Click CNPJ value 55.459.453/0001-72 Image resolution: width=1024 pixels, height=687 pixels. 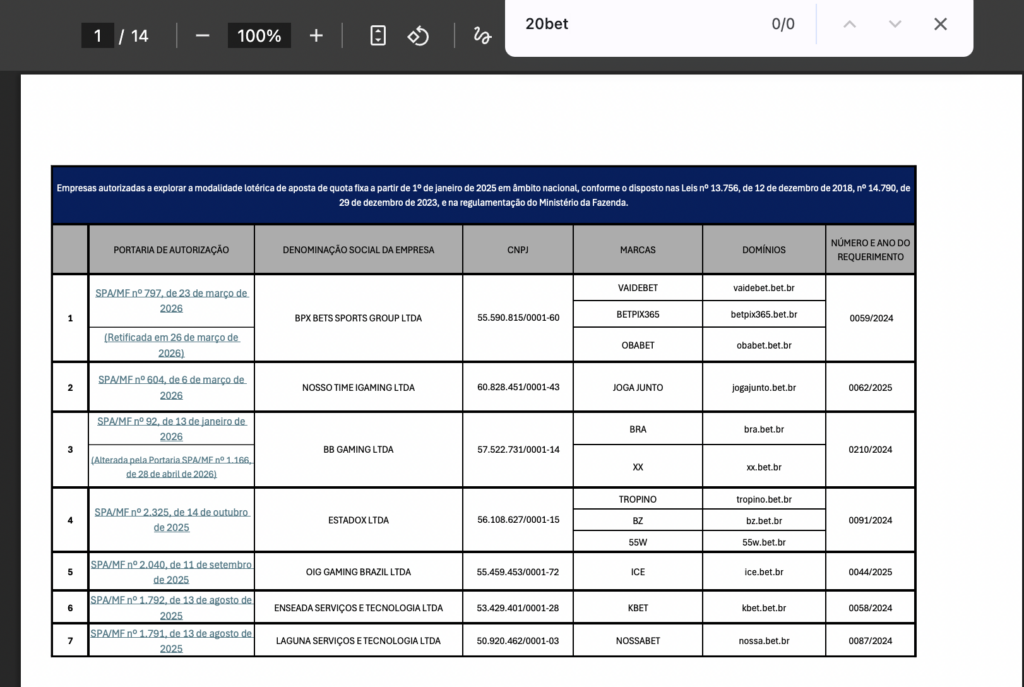point(518,572)
